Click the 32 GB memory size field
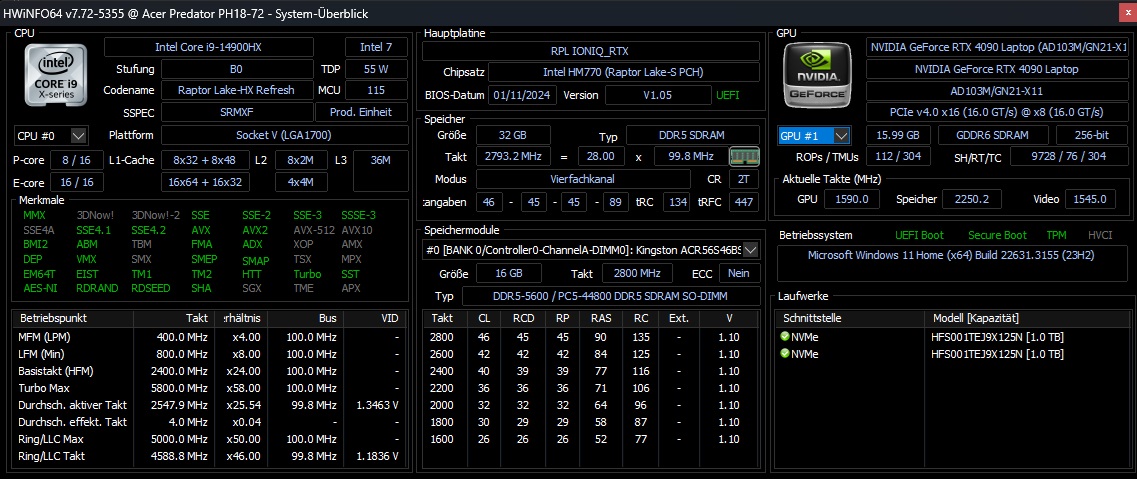Image resolution: width=1137 pixels, height=479 pixels. [x=513, y=135]
